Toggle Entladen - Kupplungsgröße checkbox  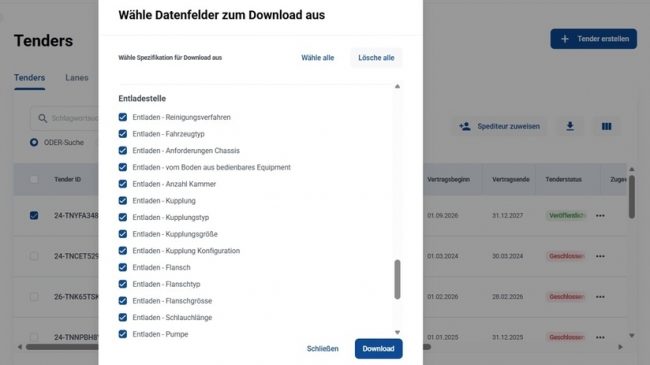pyautogui.click(x=123, y=234)
